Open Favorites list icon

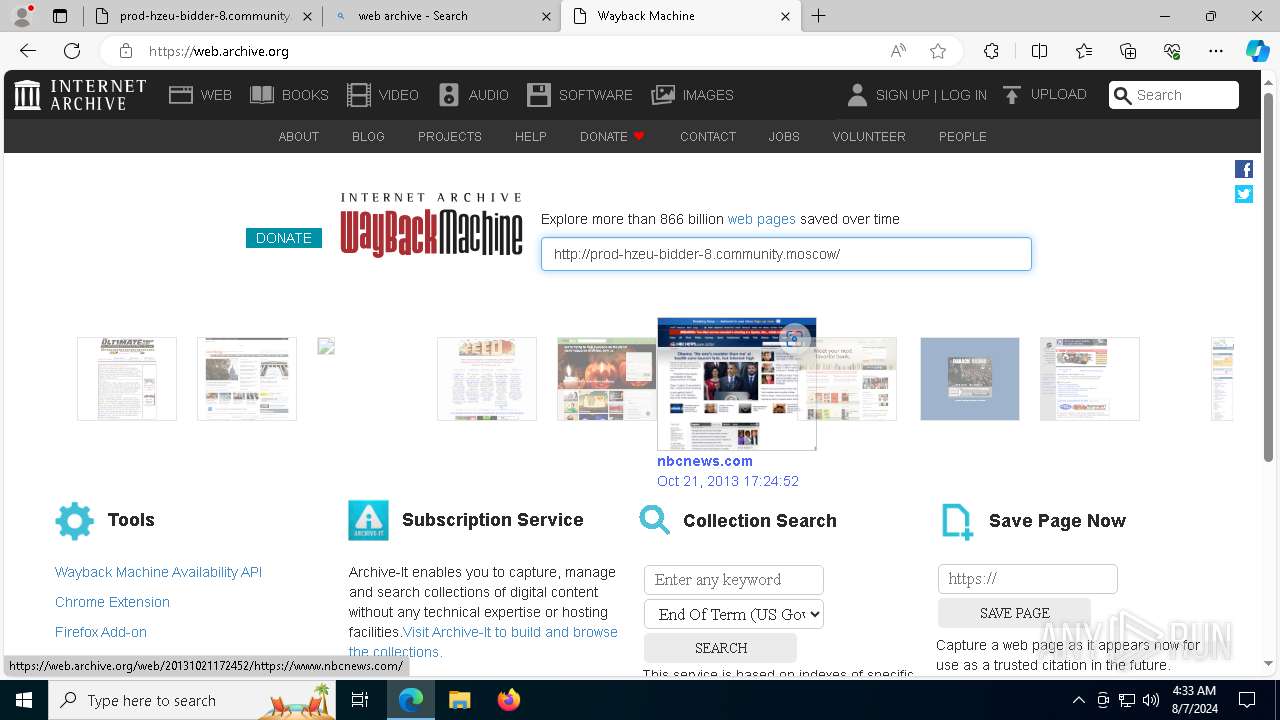click(x=1084, y=51)
